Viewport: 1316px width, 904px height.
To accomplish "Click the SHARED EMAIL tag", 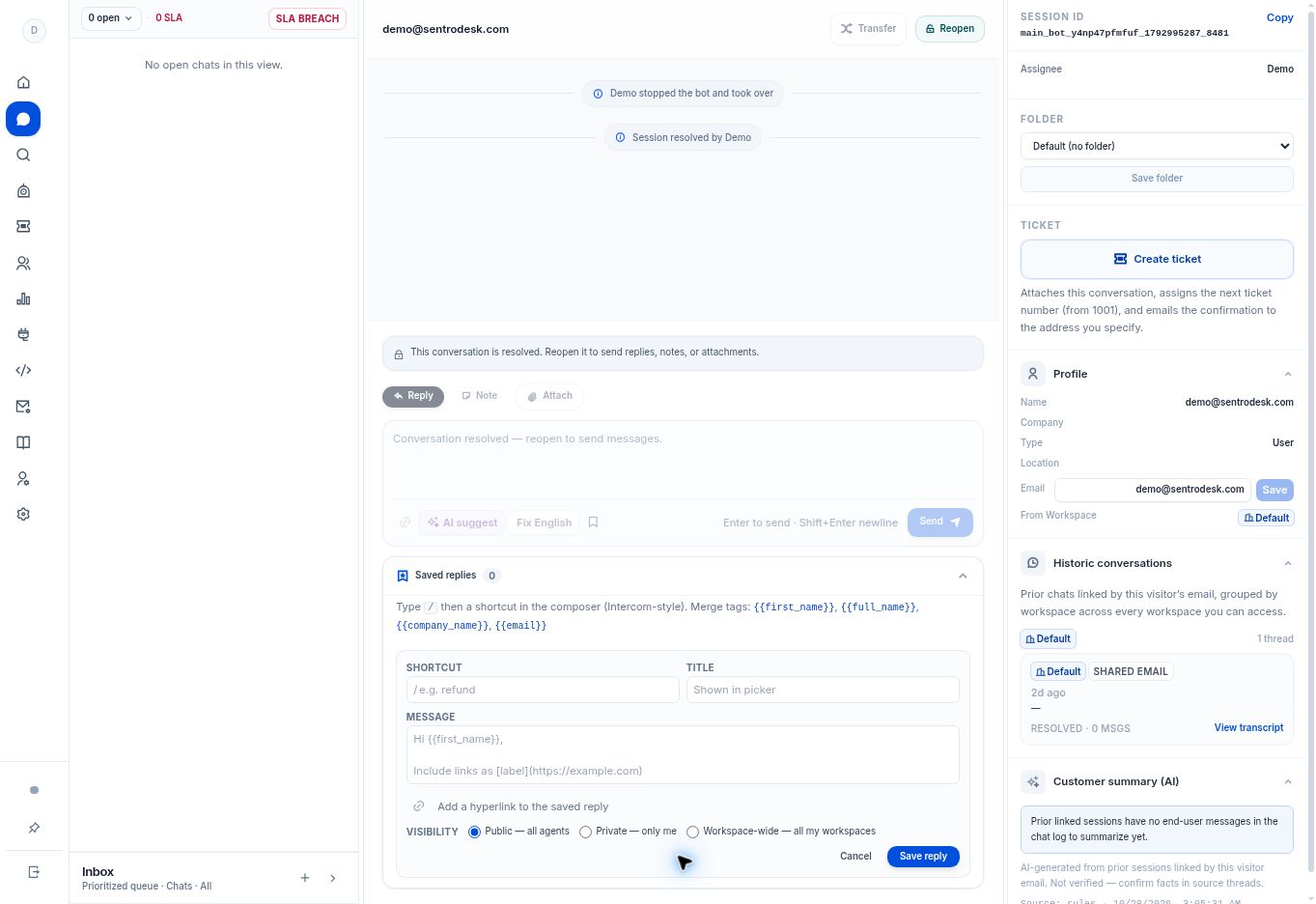I will tap(1130, 671).
